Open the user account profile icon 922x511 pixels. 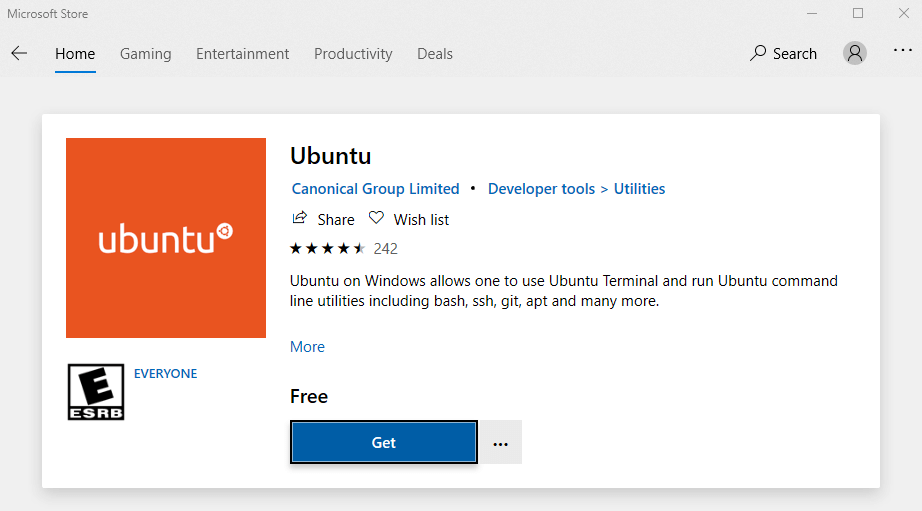pos(854,54)
